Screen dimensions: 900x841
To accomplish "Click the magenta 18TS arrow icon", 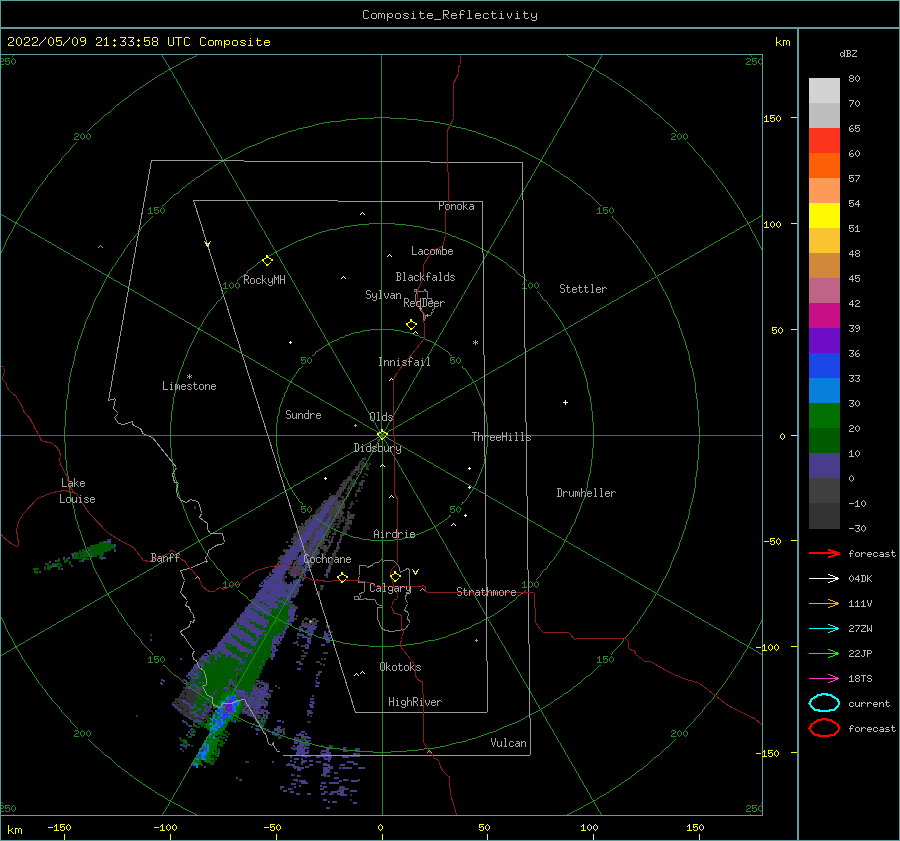I will tap(824, 679).
